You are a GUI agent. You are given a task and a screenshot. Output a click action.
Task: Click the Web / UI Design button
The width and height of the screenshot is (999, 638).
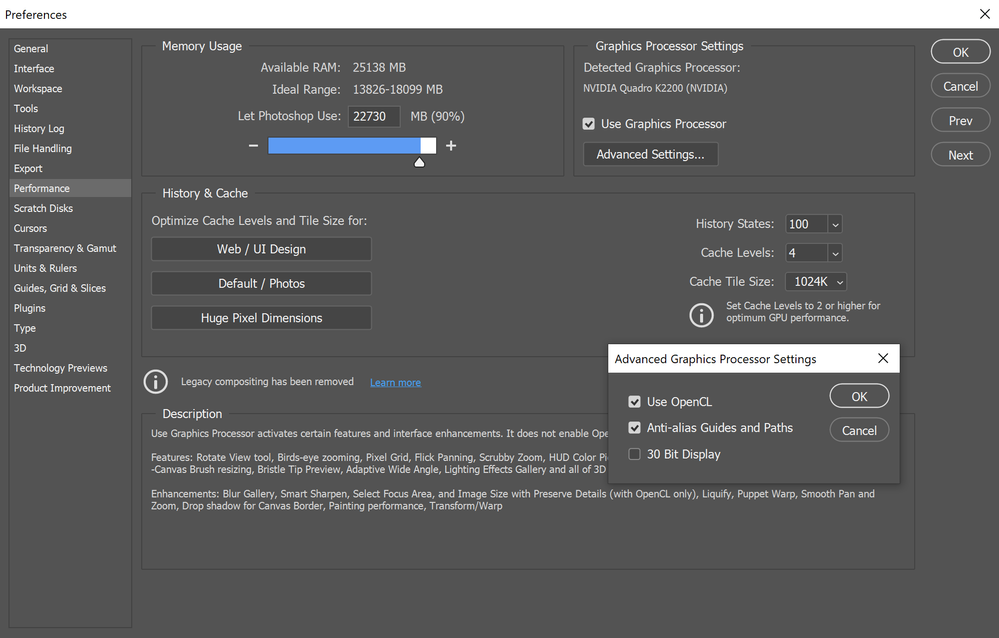(x=261, y=249)
